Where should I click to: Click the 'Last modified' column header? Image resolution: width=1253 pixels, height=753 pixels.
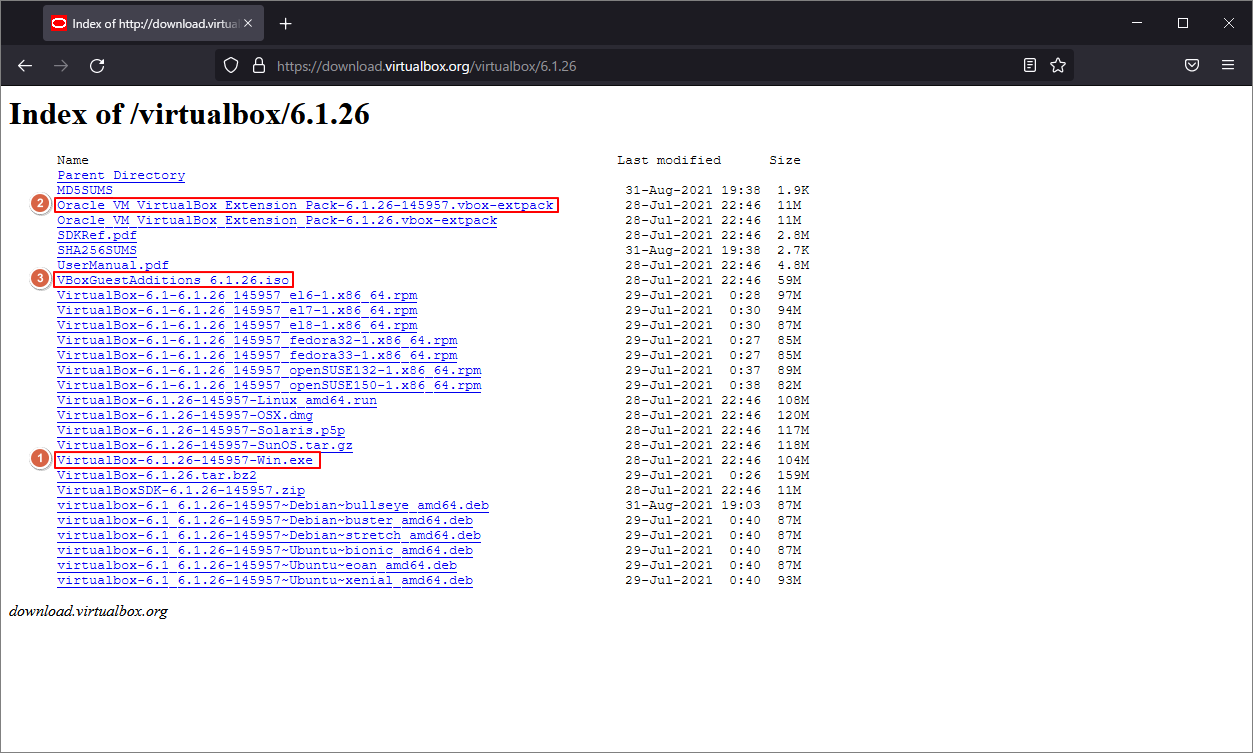[x=669, y=160]
